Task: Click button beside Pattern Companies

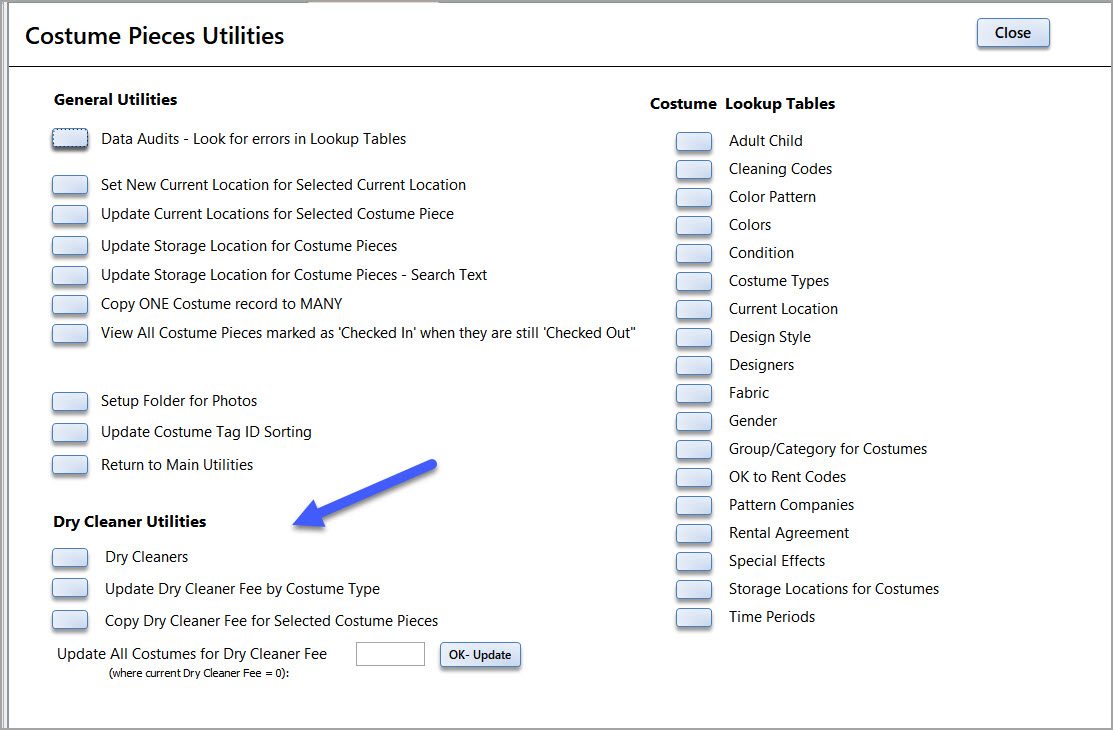Action: [x=693, y=506]
